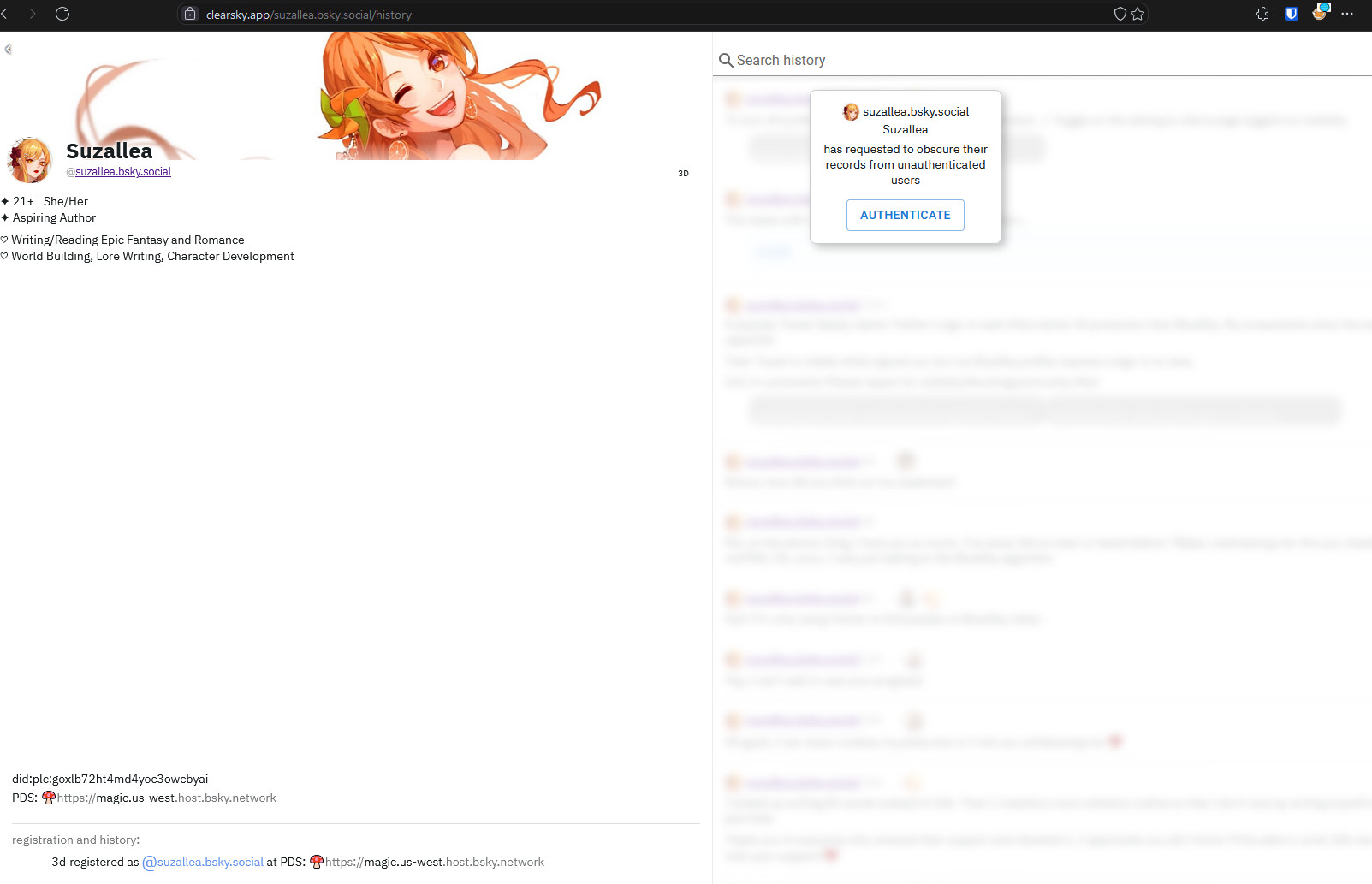Click the did:plc:goxlb72ht4md4yoc3owcbyai identifier
The width and height of the screenshot is (1372, 884).
(x=110, y=779)
